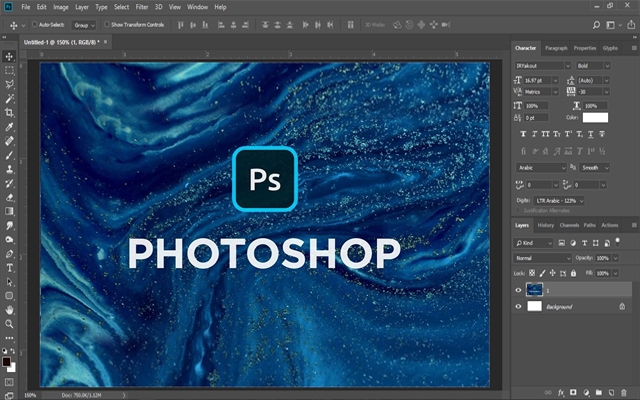Toggle Quick Mask mode icon
The height and width of the screenshot is (400, 640).
point(9,382)
